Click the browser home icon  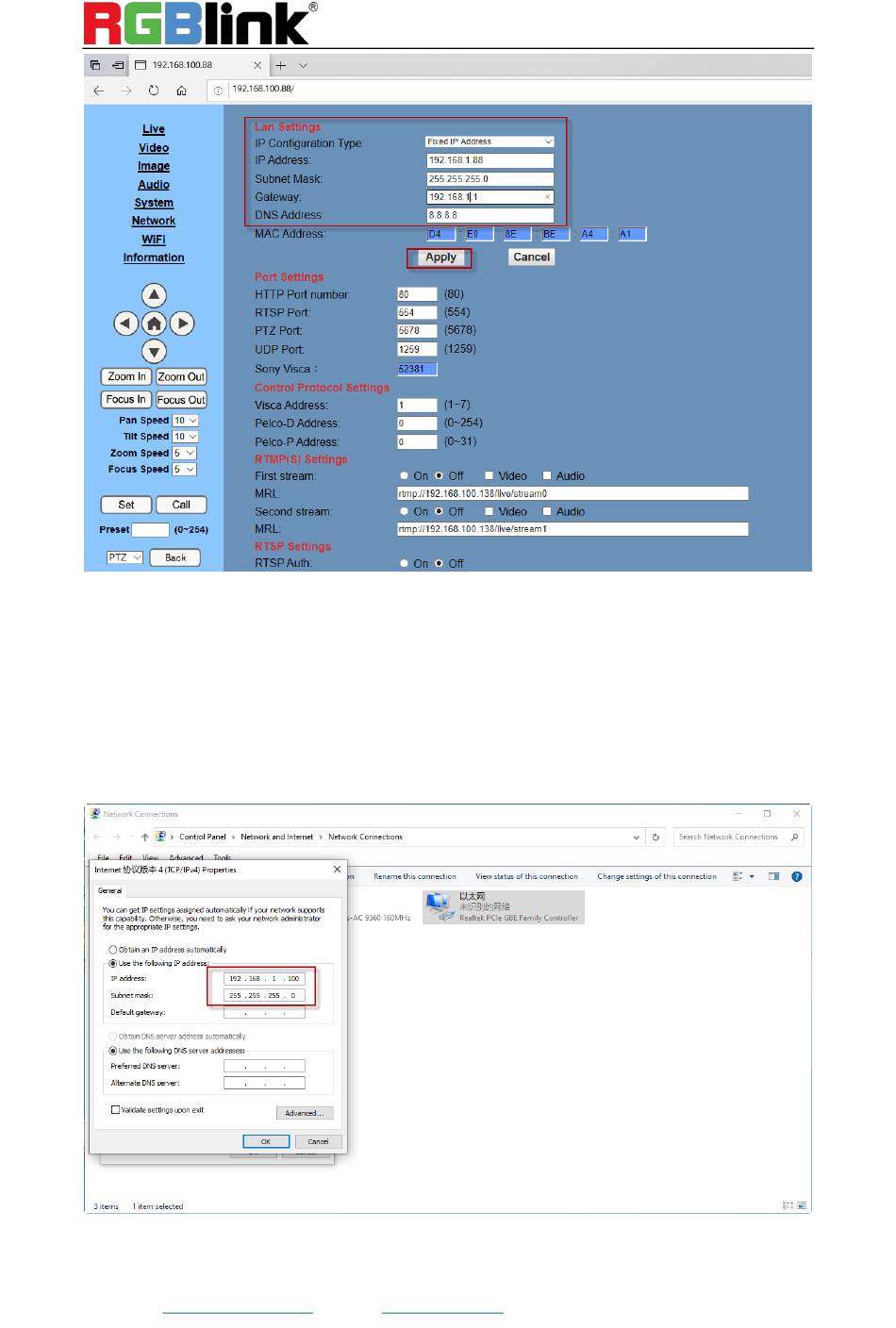click(x=181, y=91)
